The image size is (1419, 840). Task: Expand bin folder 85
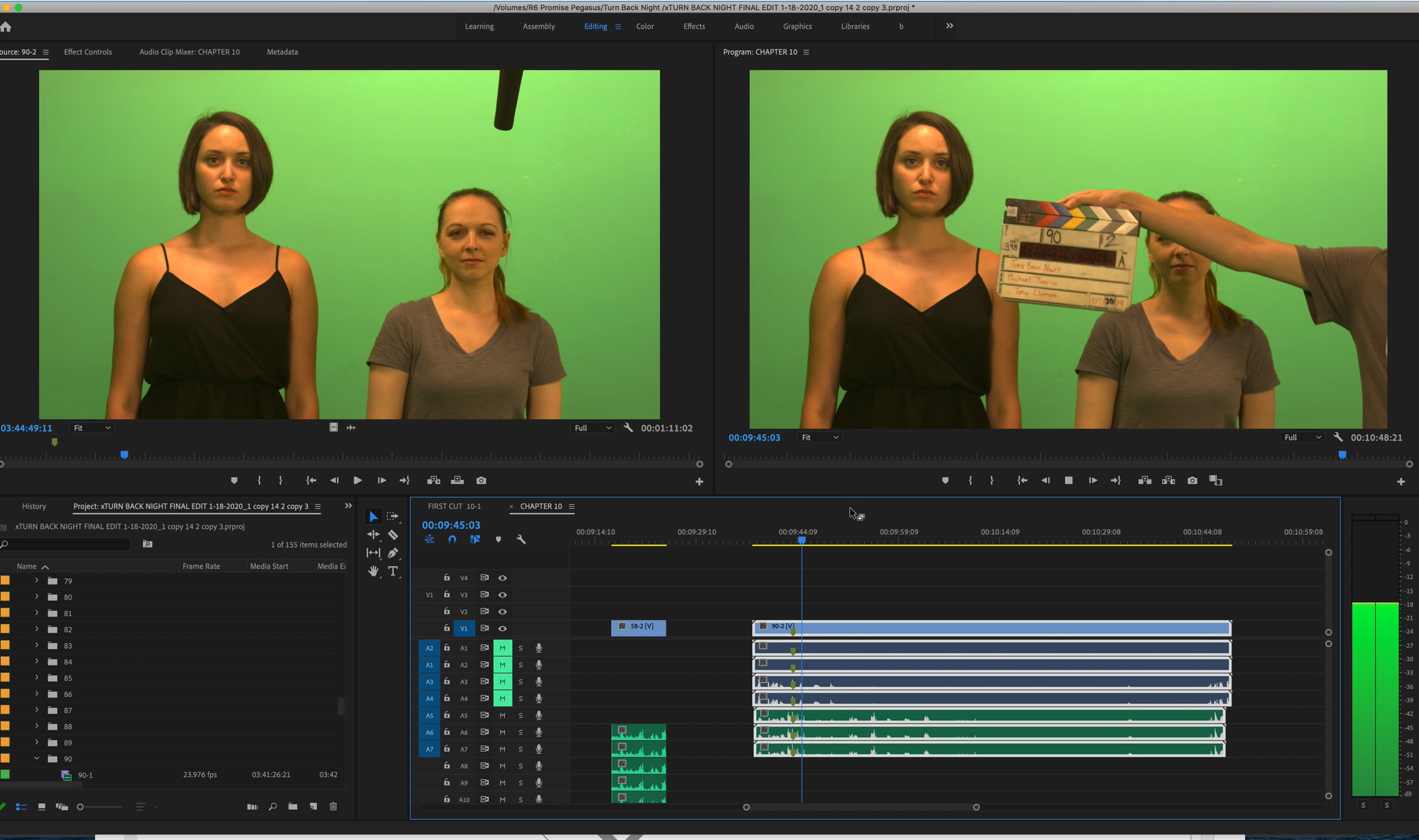[37, 678]
